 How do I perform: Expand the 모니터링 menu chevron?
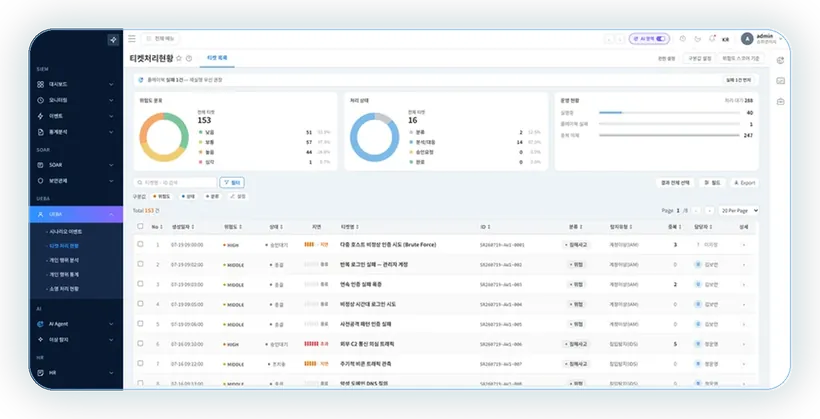111,100
